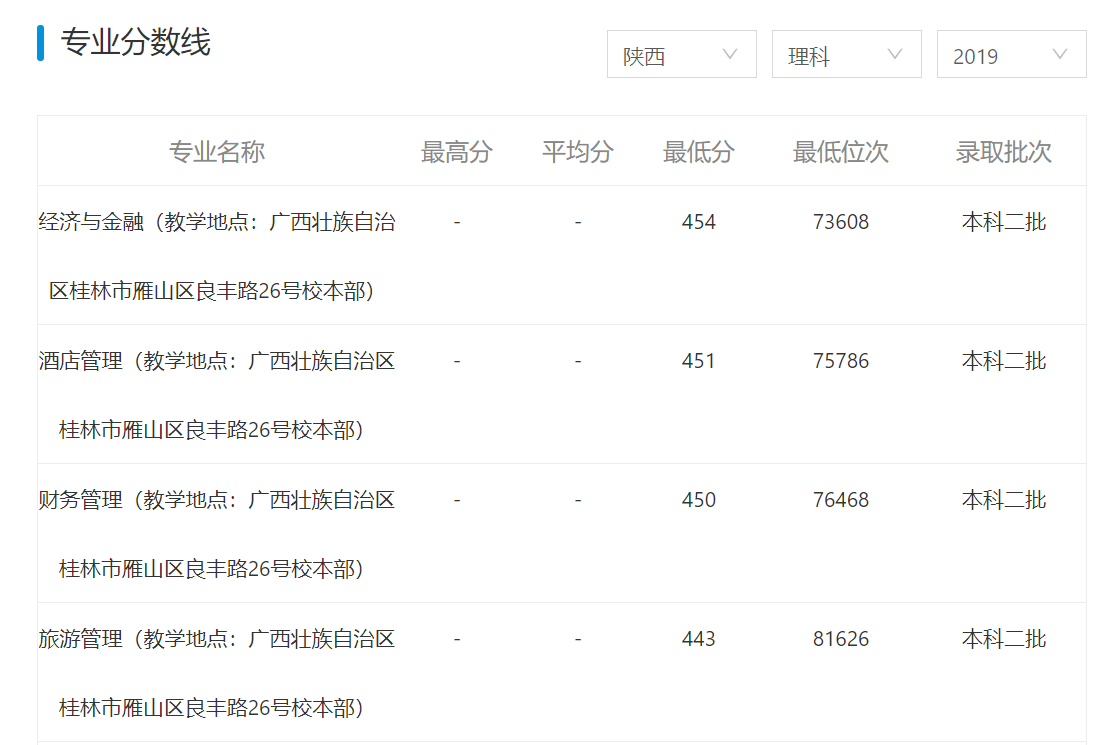Image resolution: width=1099 pixels, height=745 pixels.
Task: Click the 平均分 column header
Action: click(x=577, y=150)
